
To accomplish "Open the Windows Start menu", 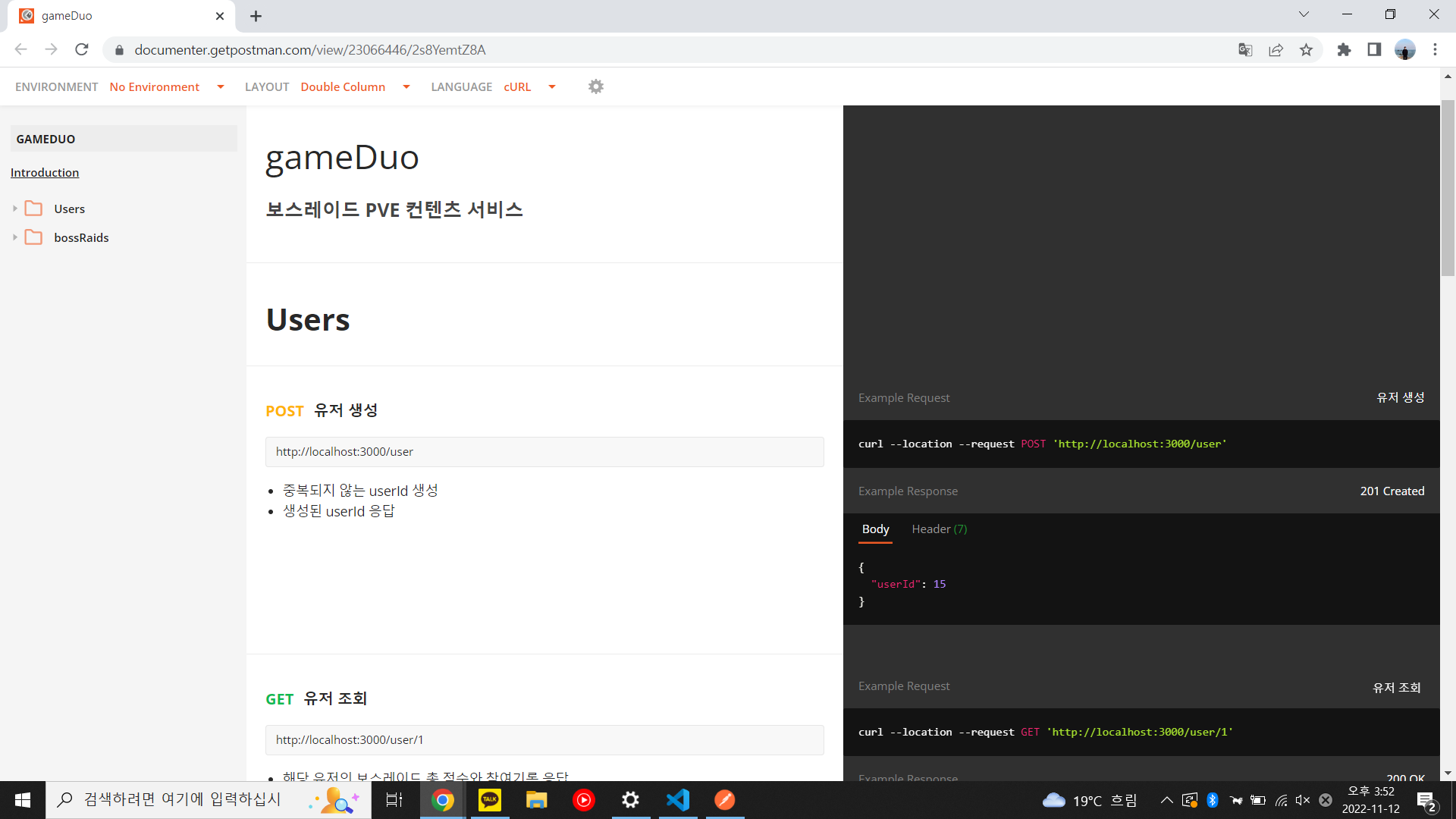I will [x=23, y=800].
